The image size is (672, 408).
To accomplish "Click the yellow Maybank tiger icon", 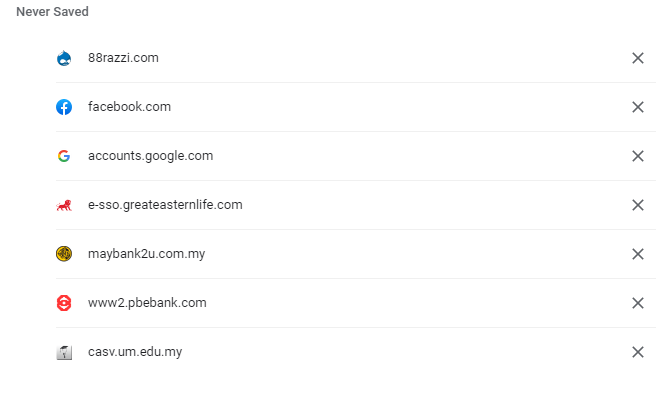I will [64, 254].
